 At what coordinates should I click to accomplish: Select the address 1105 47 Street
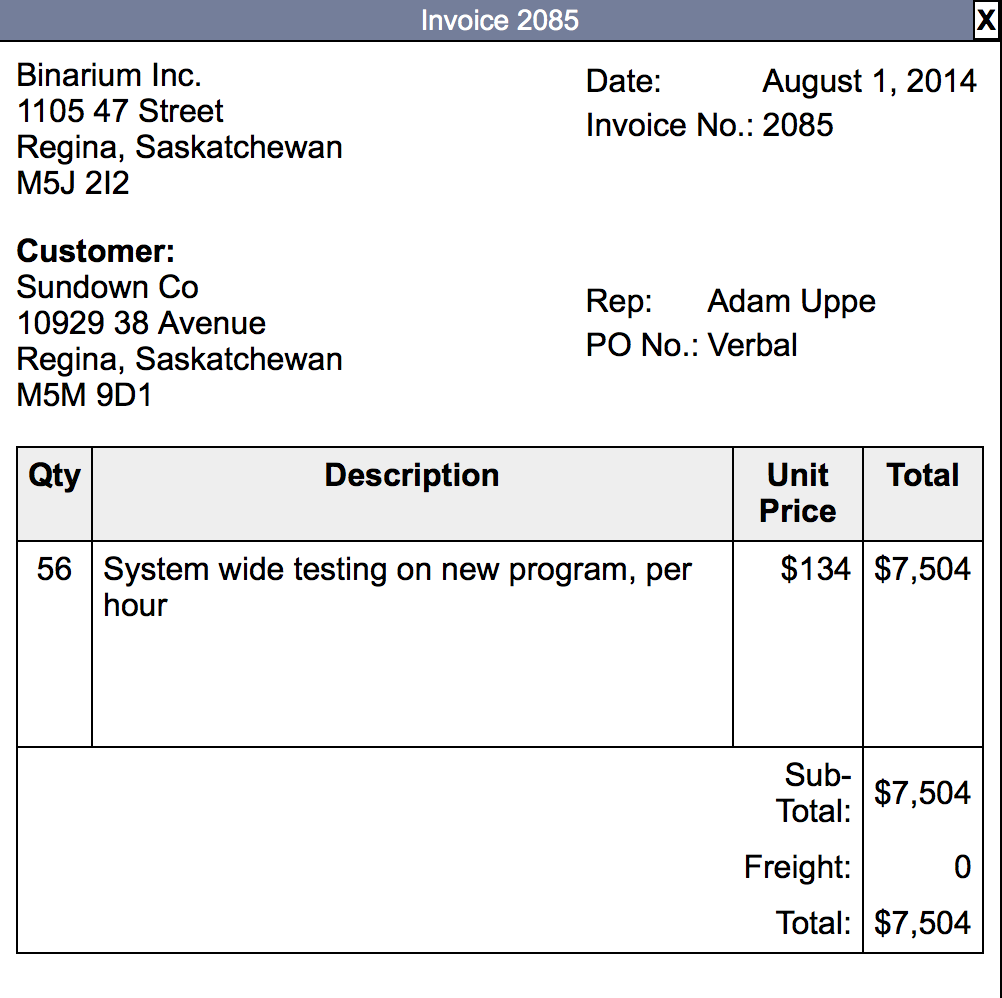[118, 112]
